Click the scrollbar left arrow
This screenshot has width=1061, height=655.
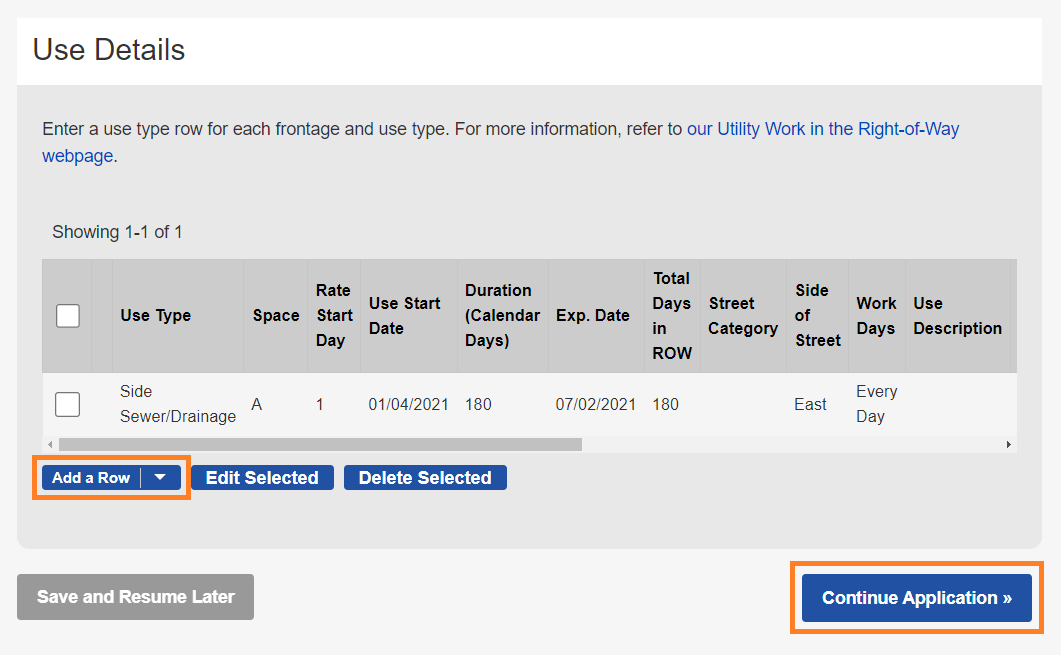pyautogui.click(x=50, y=444)
